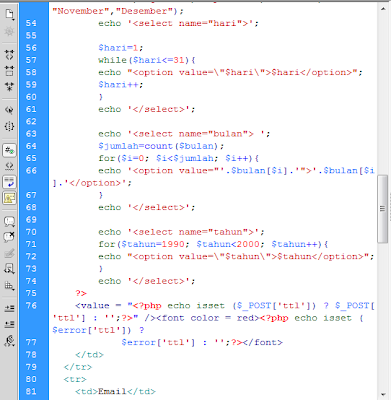Click line number 66 in the gutter
Image resolution: width=391 pixels, height=400 pixels.
point(31,171)
